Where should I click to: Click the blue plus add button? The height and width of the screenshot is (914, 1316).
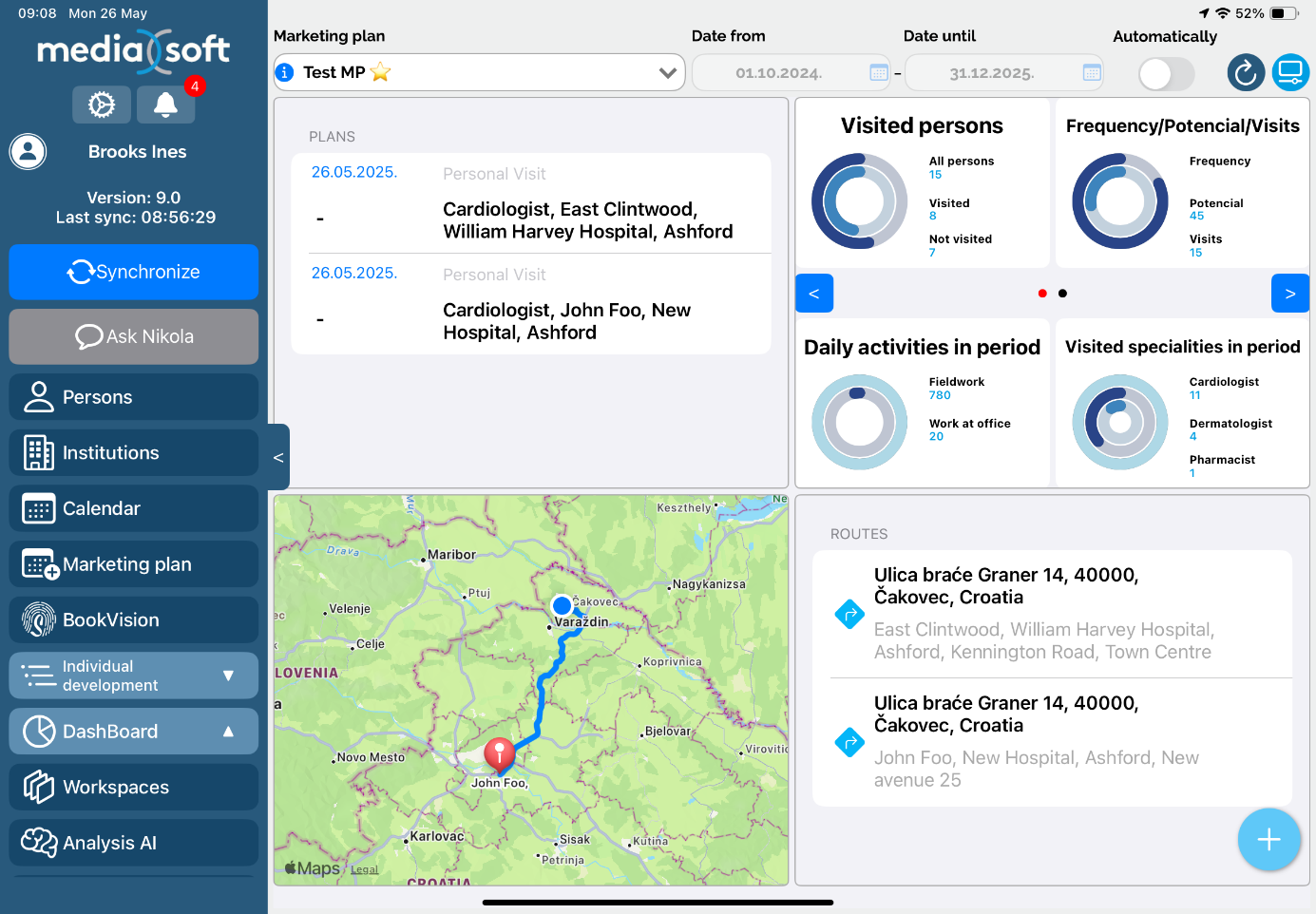coord(1268,839)
